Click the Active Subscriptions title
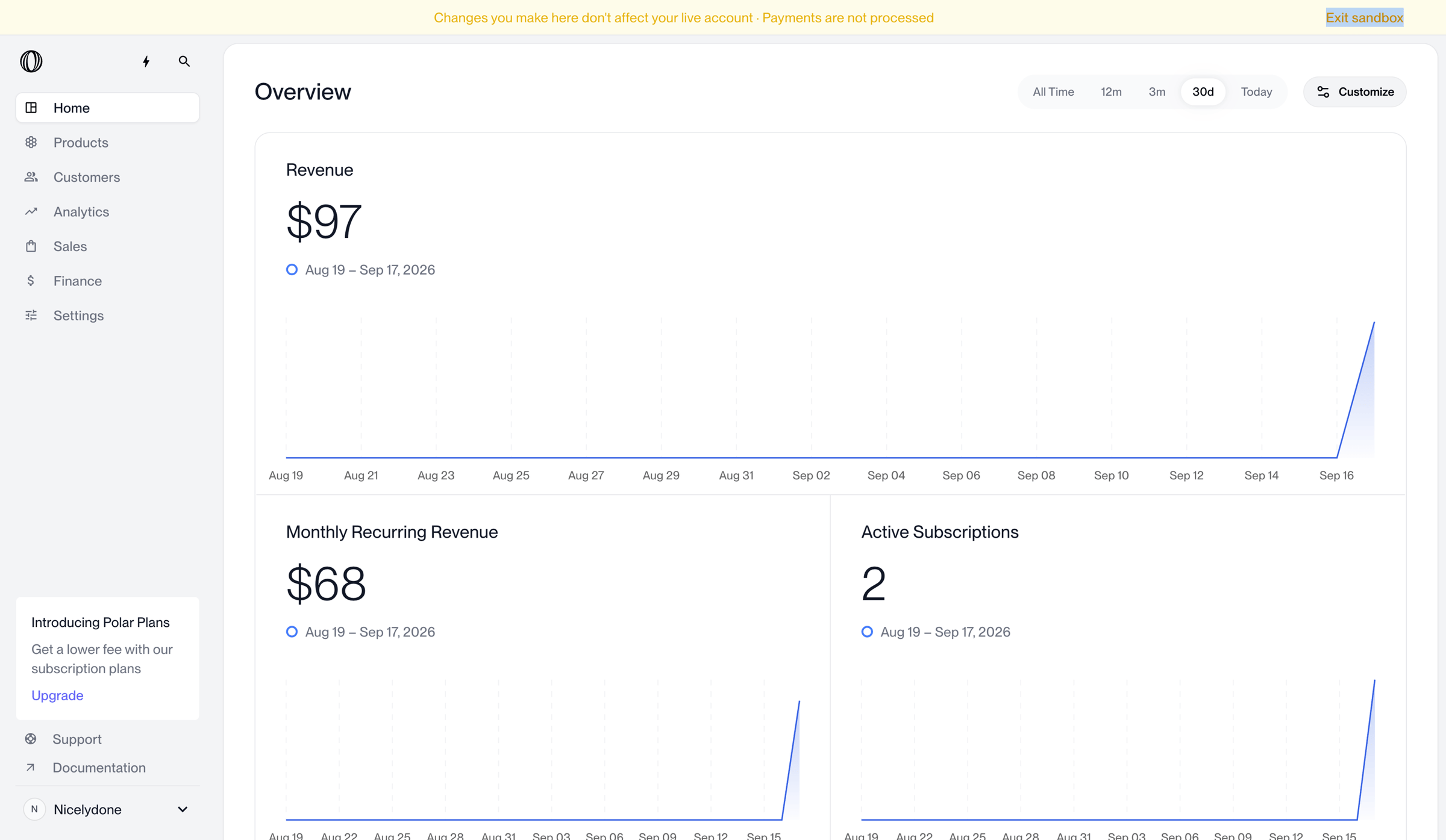 point(939,532)
